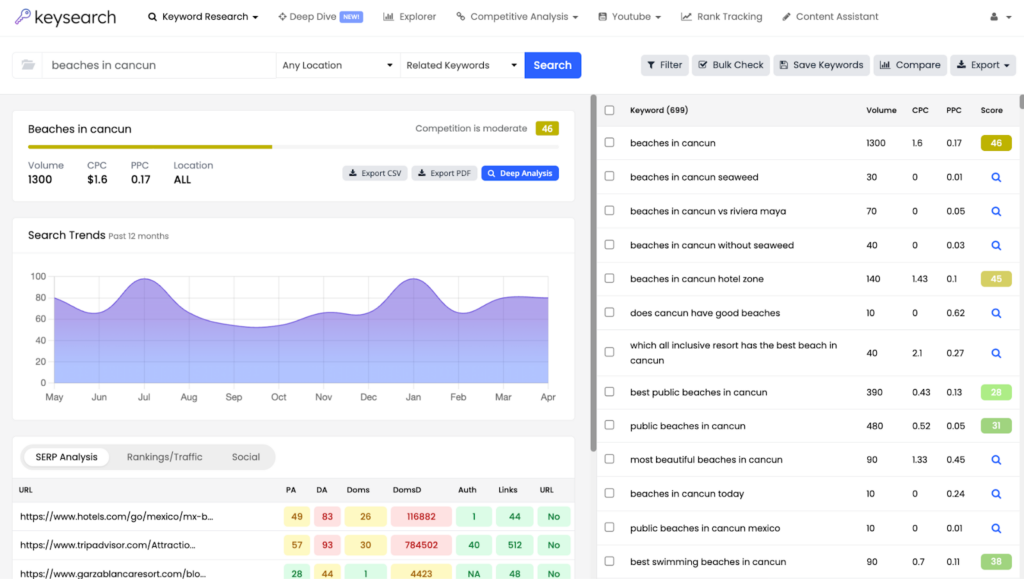Click the Compare button
Image resolution: width=1024 pixels, height=579 pixels.
(910, 65)
